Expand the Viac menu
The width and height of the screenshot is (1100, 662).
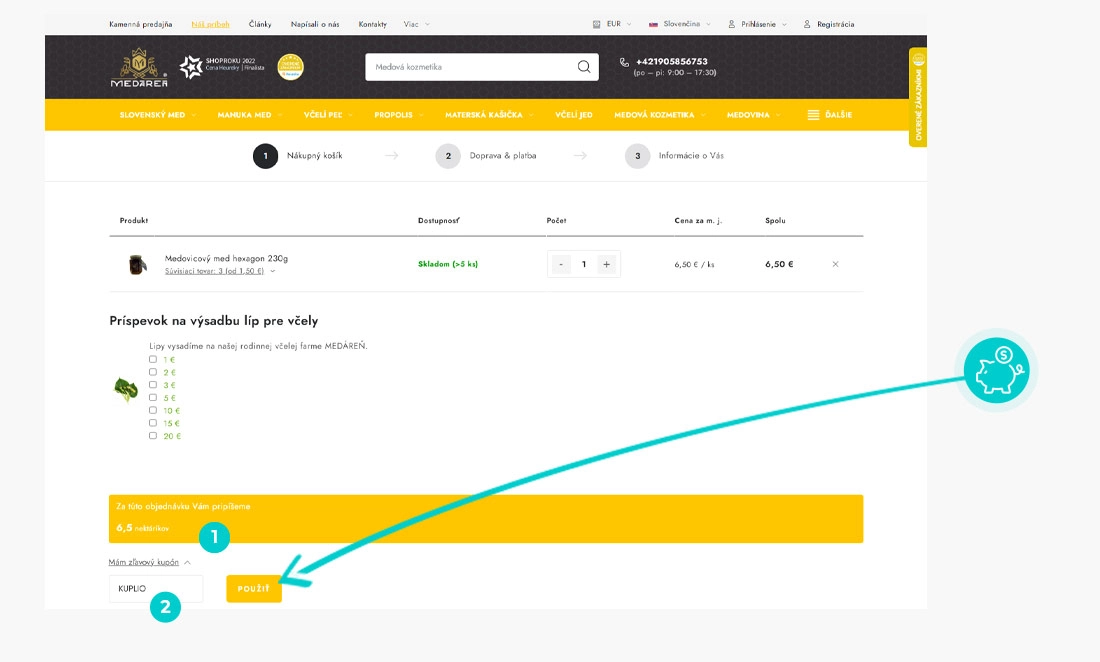point(417,25)
